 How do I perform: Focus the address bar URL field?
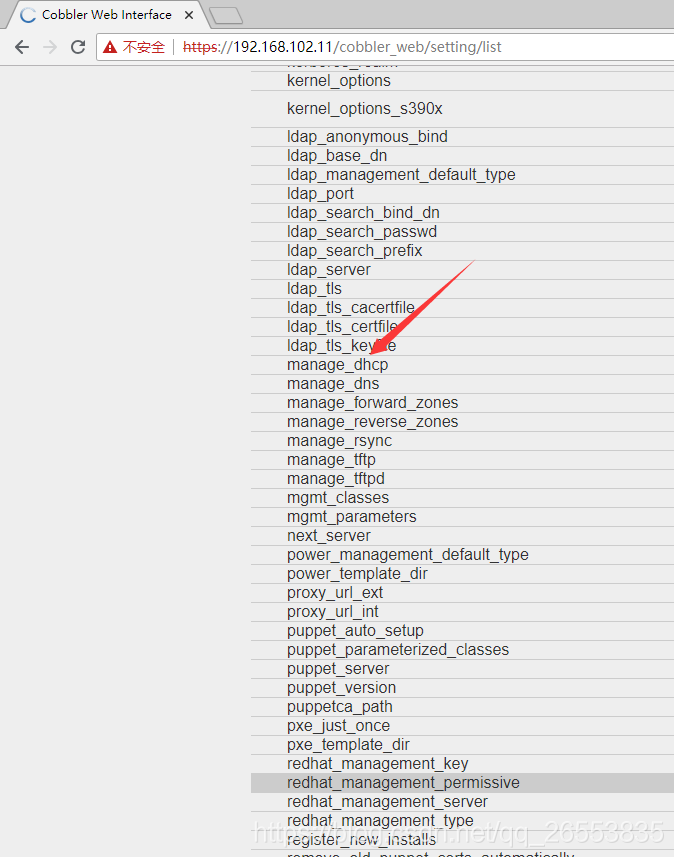[x=385, y=47]
